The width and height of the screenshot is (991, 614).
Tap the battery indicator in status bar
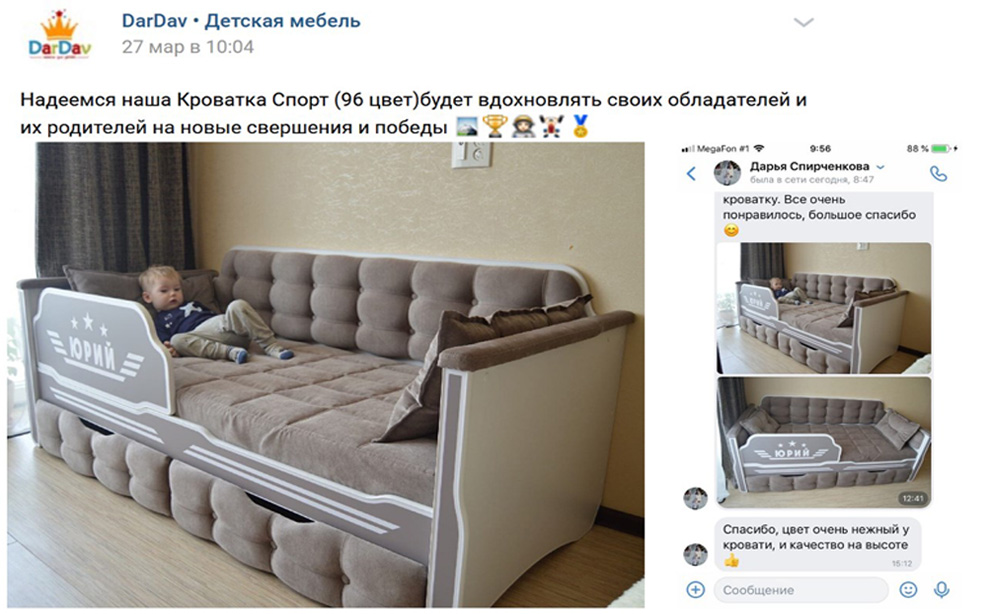click(x=940, y=149)
